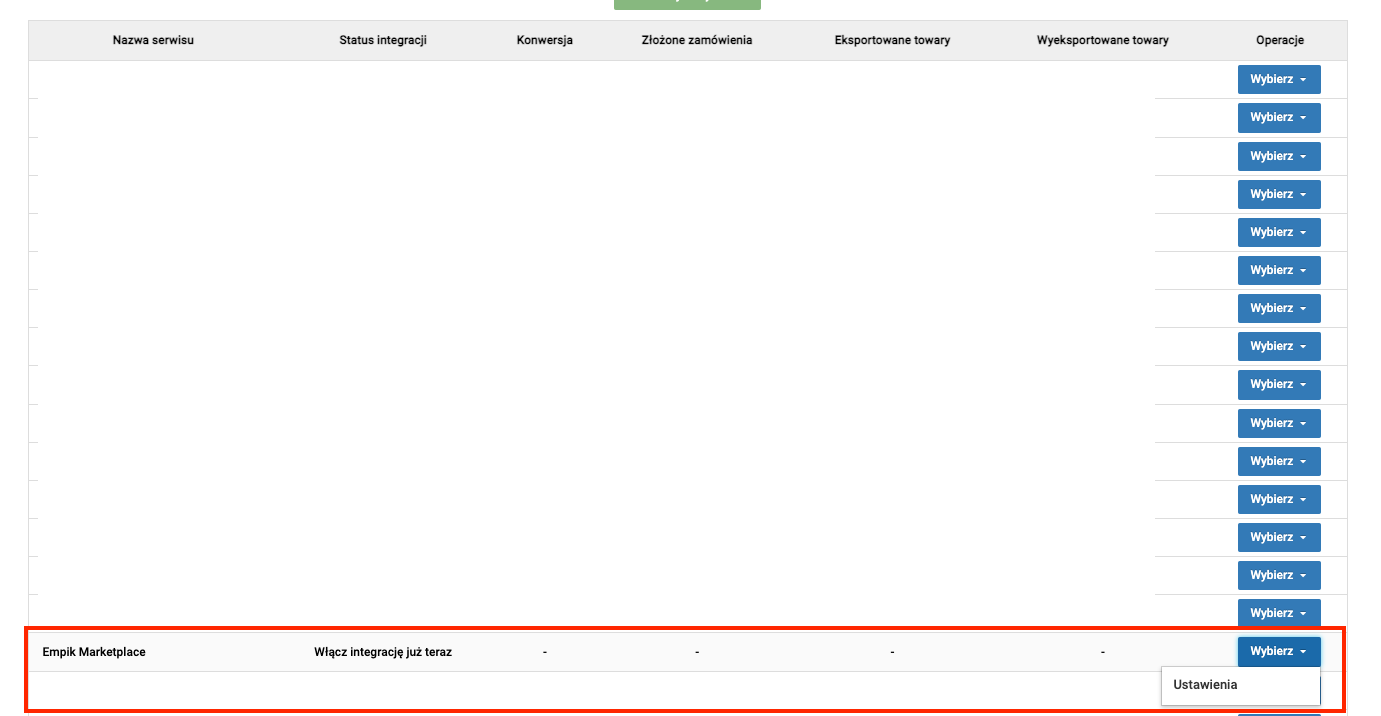Click the Konwersja column header

click(x=545, y=40)
